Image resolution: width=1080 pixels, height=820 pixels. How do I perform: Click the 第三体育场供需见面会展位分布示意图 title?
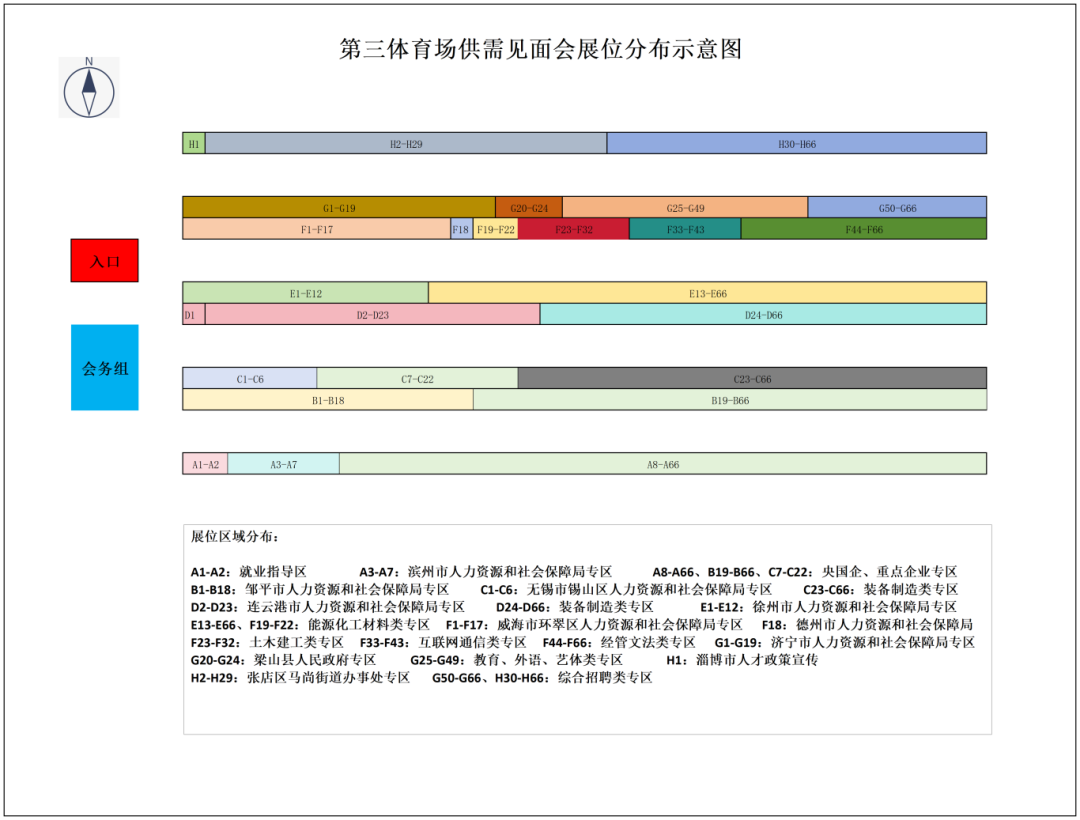pyautogui.click(x=540, y=49)
